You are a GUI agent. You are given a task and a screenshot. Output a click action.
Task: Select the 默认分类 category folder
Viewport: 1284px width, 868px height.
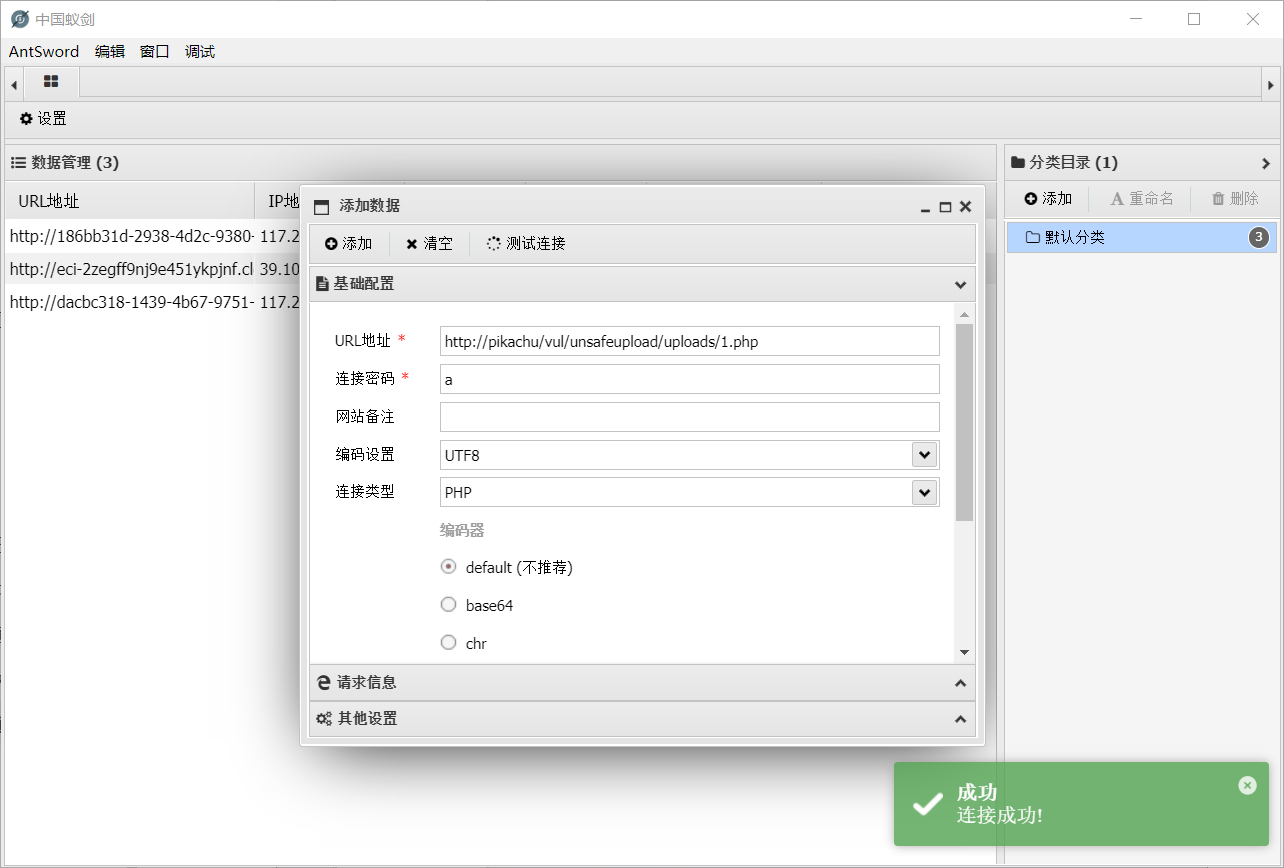click(x=1142, y=238)
